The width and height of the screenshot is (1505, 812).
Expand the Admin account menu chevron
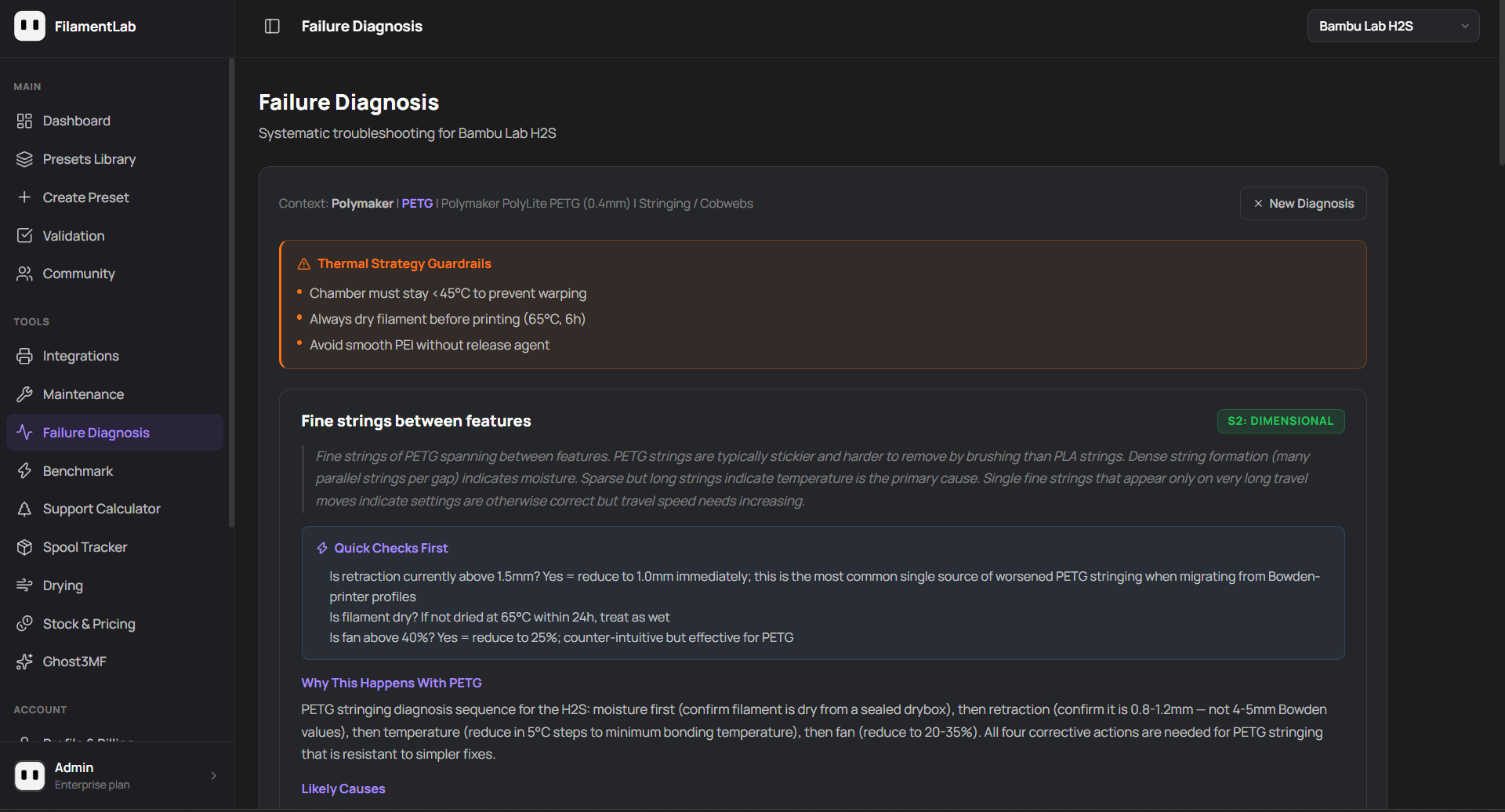[214, 776]
